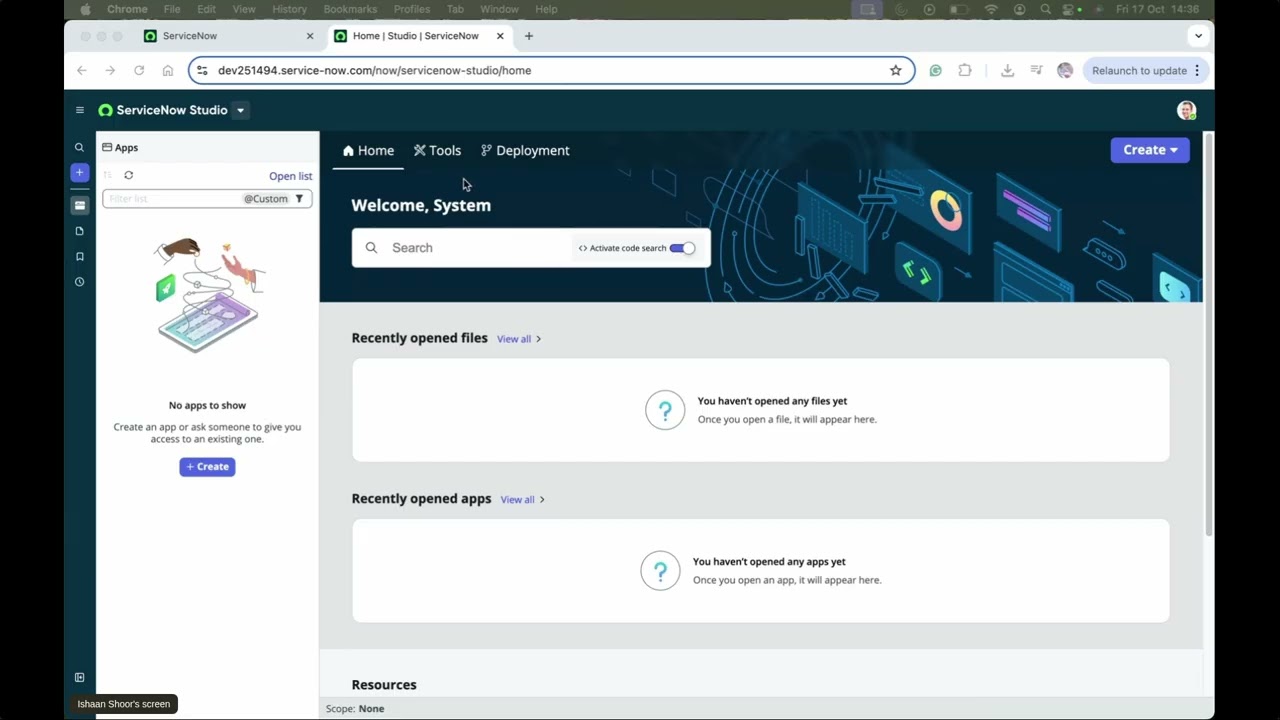
Task: Click Relaunch to update button
Action: point(1139,70)
